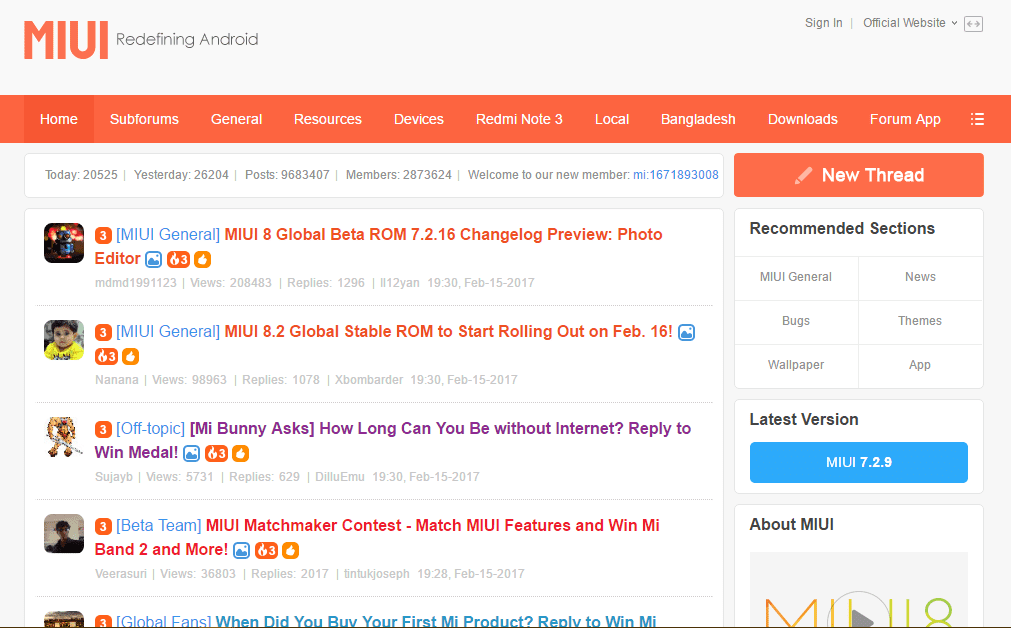Toggle the page width switch icon

coord(973,24)
